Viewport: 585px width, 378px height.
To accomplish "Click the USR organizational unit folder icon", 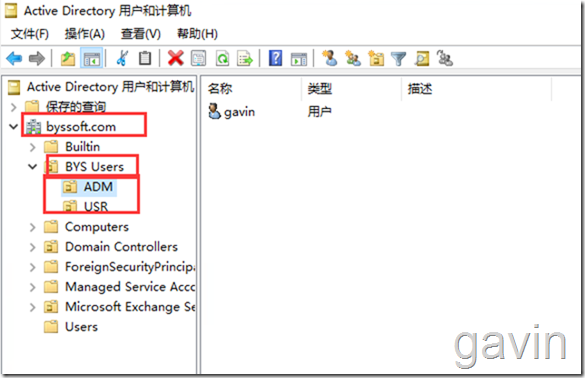I will (x=69, y=206).
